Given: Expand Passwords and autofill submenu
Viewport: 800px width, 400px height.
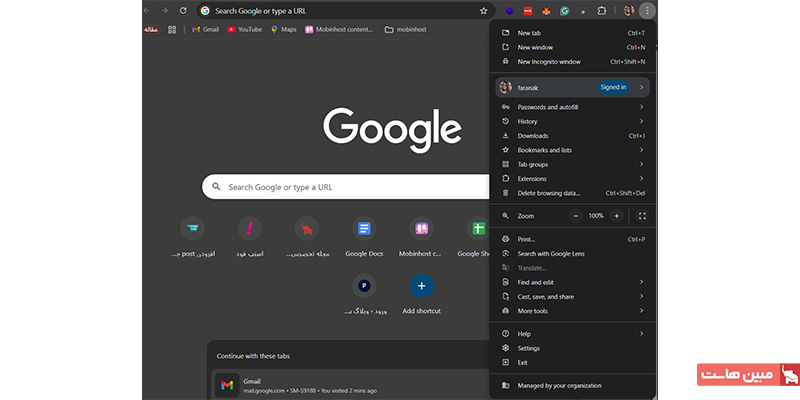Looking at the screenshot, I should (572, 107).
